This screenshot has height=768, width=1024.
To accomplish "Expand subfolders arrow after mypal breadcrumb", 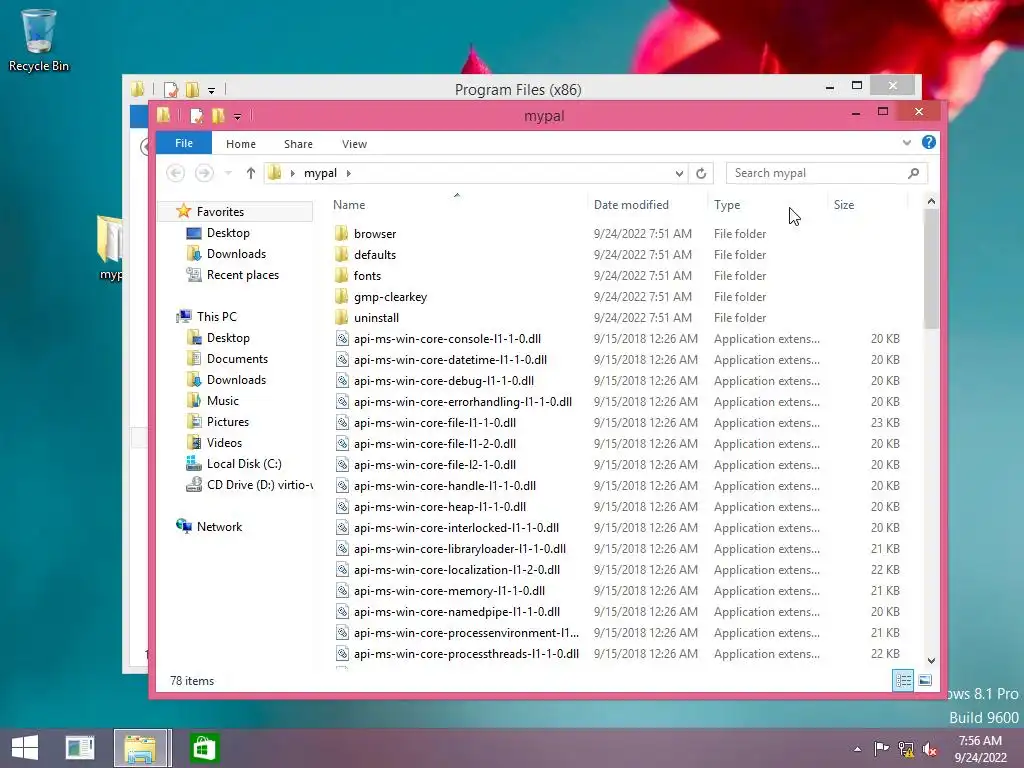I will tap(349, 173).
